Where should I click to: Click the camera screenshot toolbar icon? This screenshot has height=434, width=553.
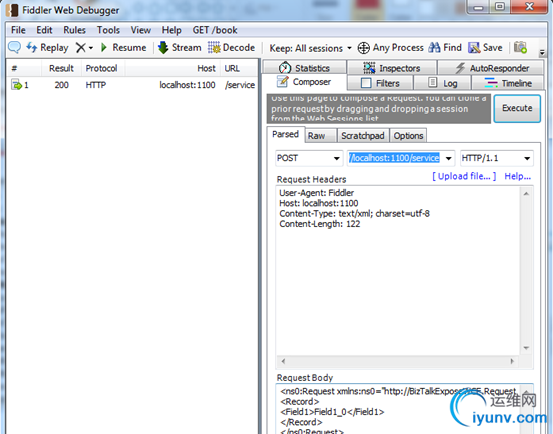point(520,47)
